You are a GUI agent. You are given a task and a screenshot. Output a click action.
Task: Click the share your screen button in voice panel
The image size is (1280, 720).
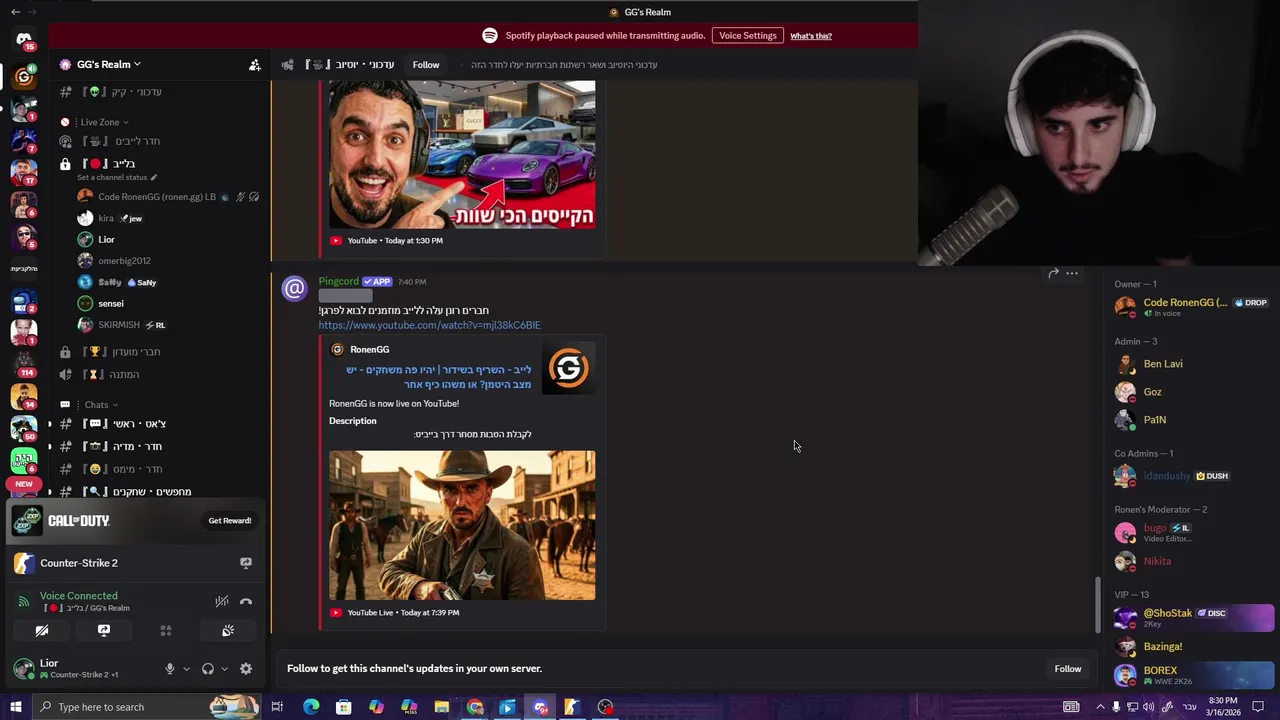pyautogui.click(x=104, y=631)
